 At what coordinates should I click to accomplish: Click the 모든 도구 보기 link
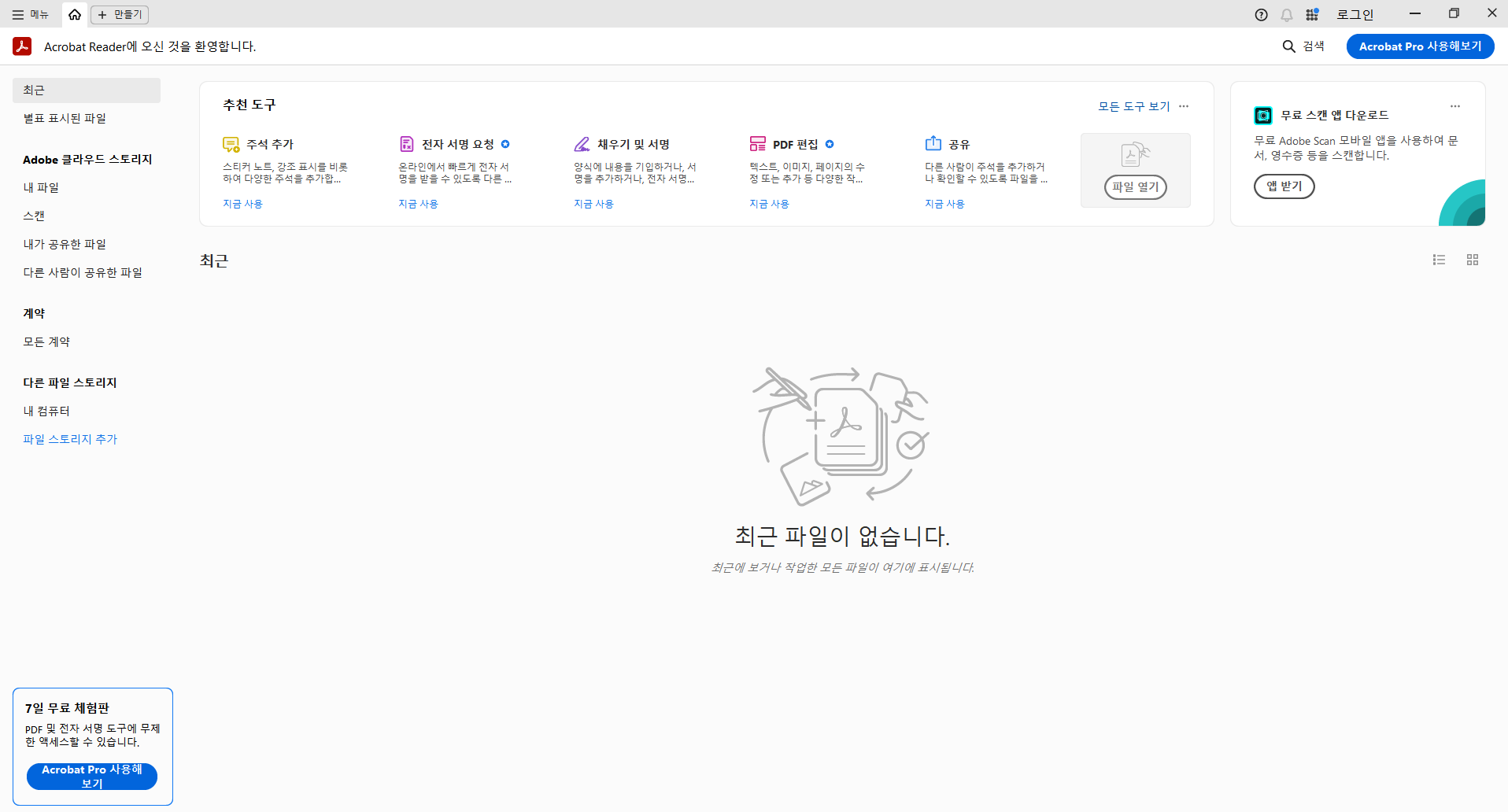[1134, 106]
